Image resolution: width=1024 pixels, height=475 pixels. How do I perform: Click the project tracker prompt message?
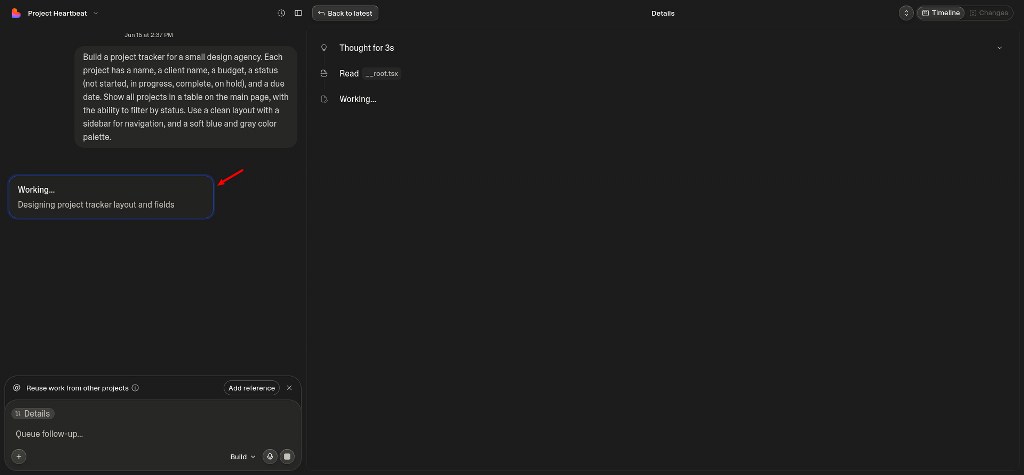[x=186, y=97]
